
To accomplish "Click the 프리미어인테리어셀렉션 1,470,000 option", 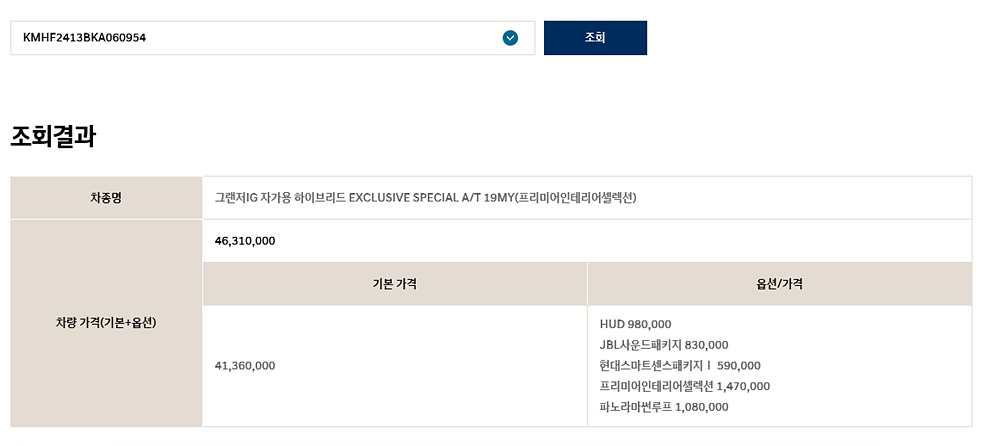I will tap(685, 386).
